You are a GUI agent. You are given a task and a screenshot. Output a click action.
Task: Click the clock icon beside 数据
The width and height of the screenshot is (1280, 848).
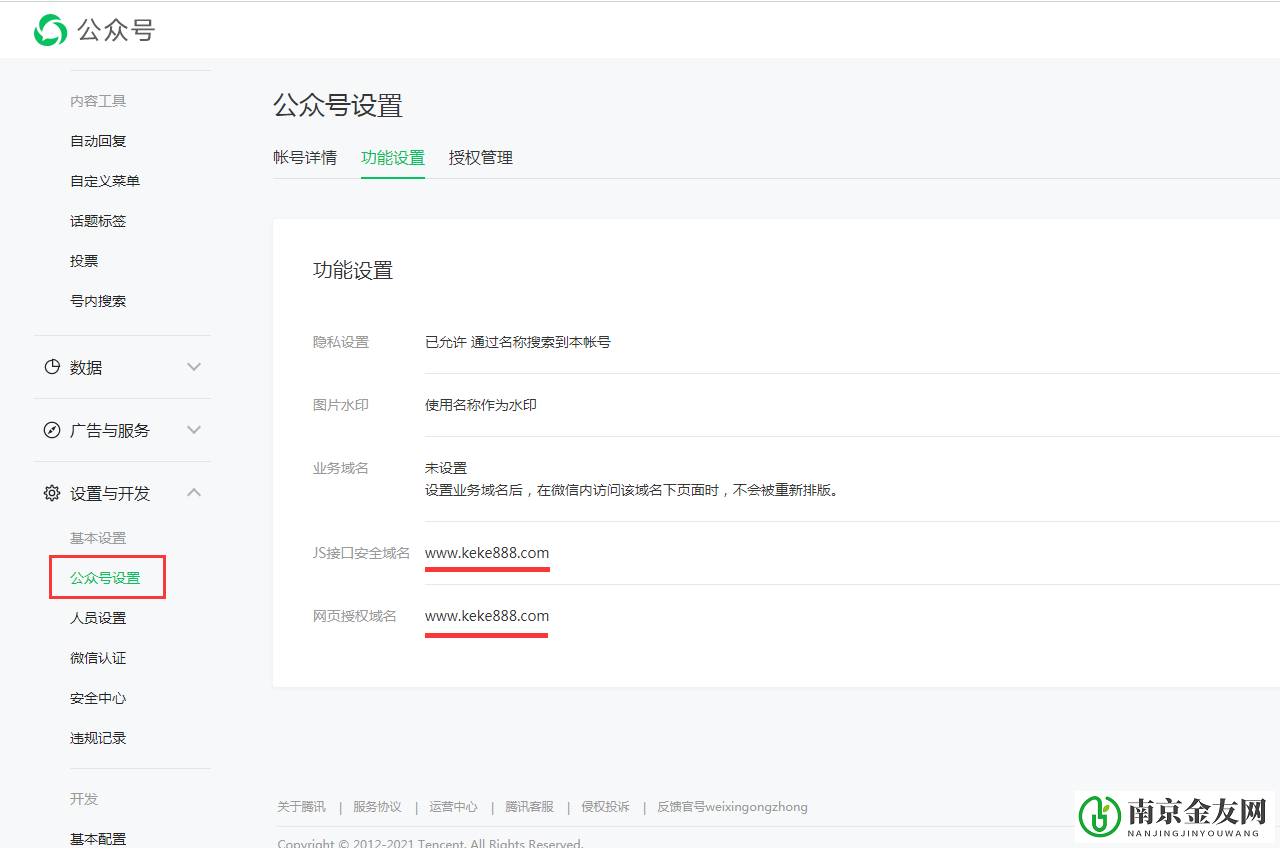51,367
